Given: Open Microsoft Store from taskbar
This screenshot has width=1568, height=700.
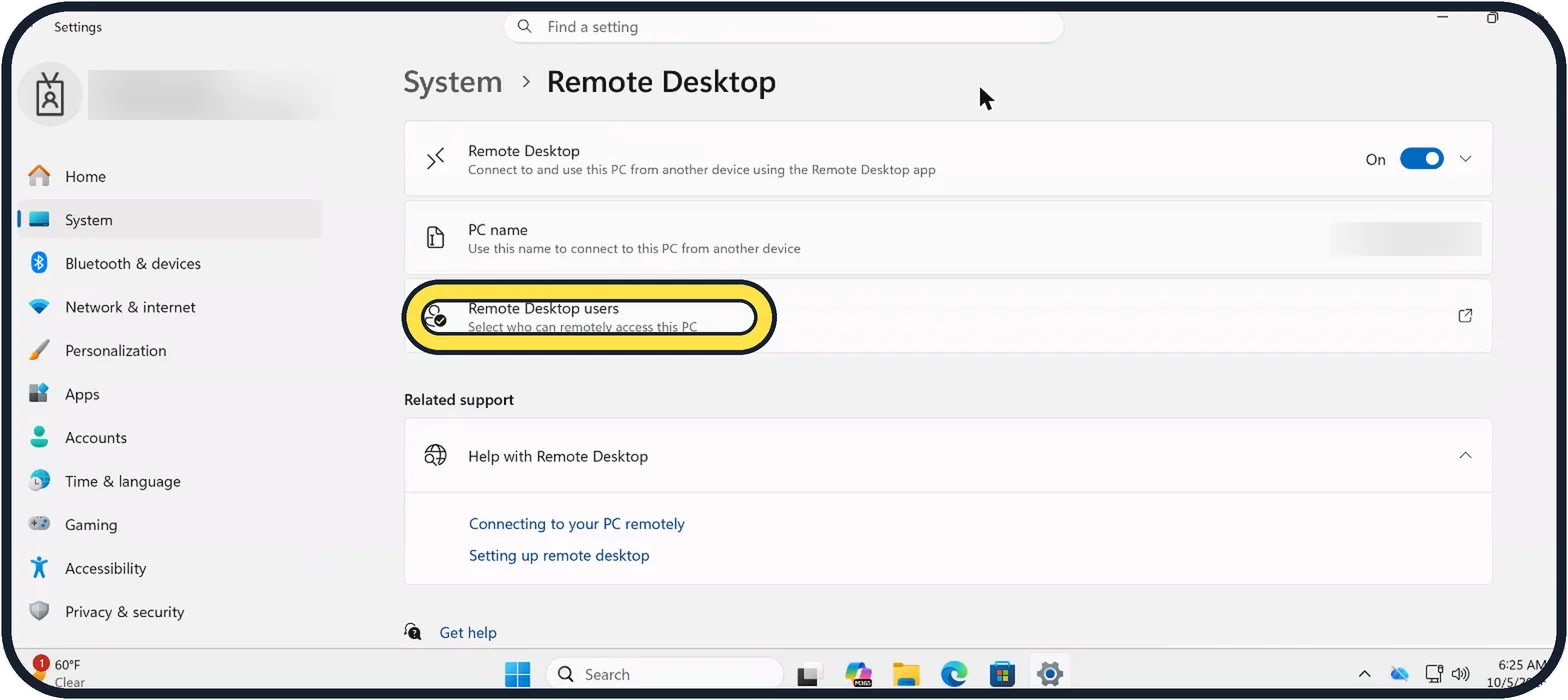Looking at the screenshot, I should click(x=1002, y=675).
